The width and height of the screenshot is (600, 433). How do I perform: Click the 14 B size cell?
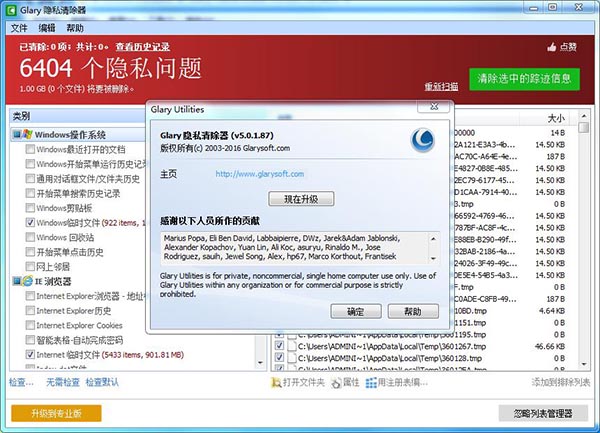(x=558, y=133)
